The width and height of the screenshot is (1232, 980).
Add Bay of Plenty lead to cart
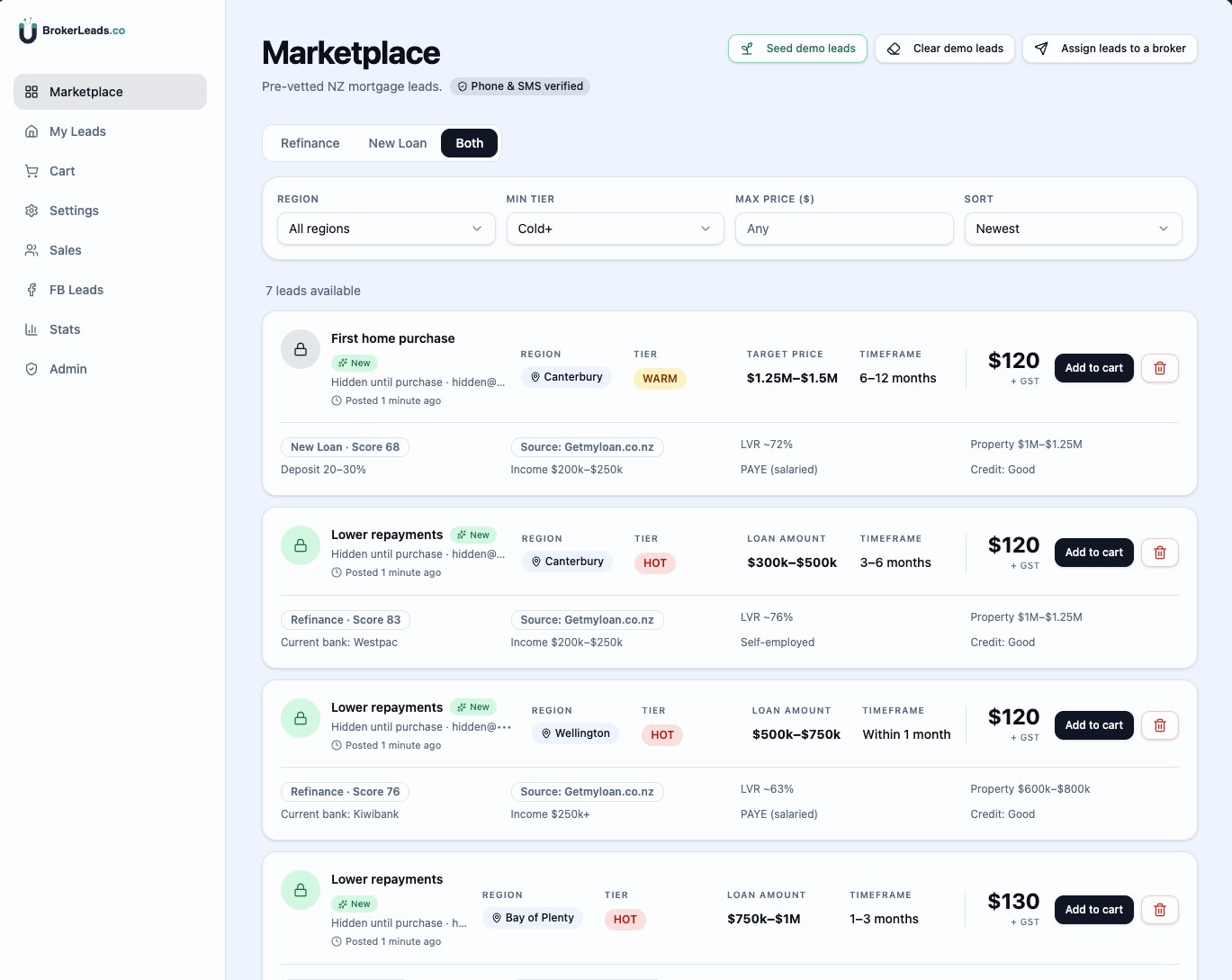tap(1094, 910)
